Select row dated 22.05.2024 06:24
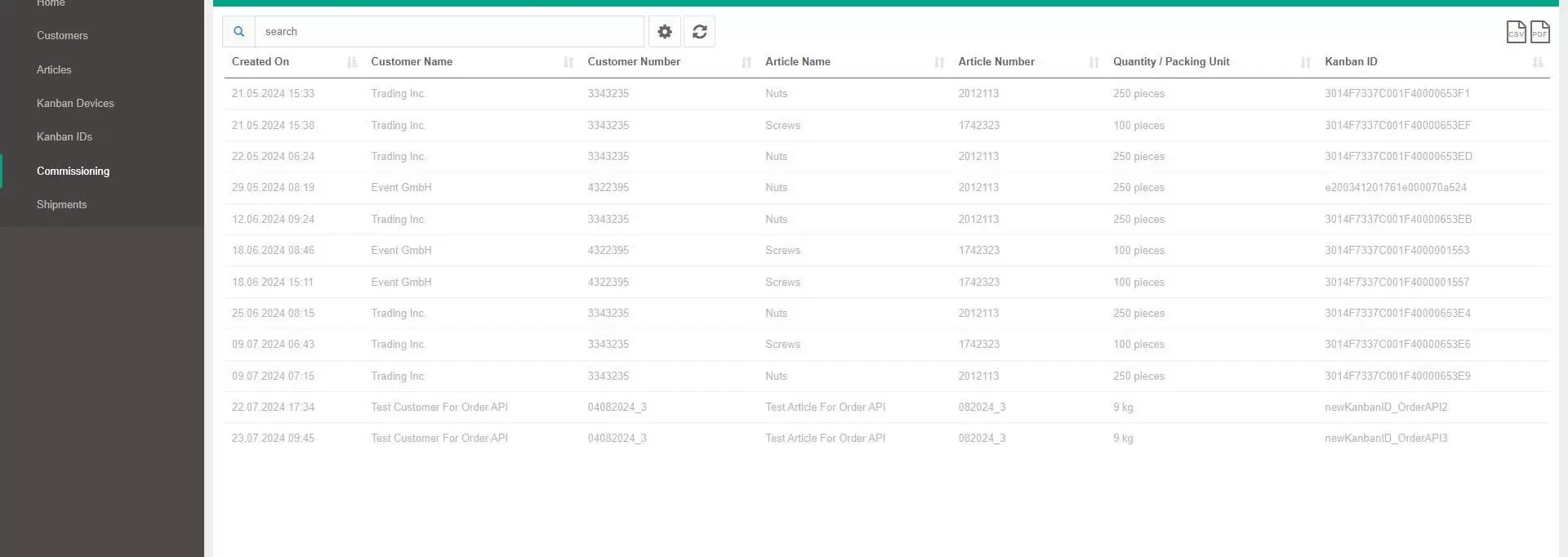The height and width of the screenshot is (557, 1568). point(886,156)
